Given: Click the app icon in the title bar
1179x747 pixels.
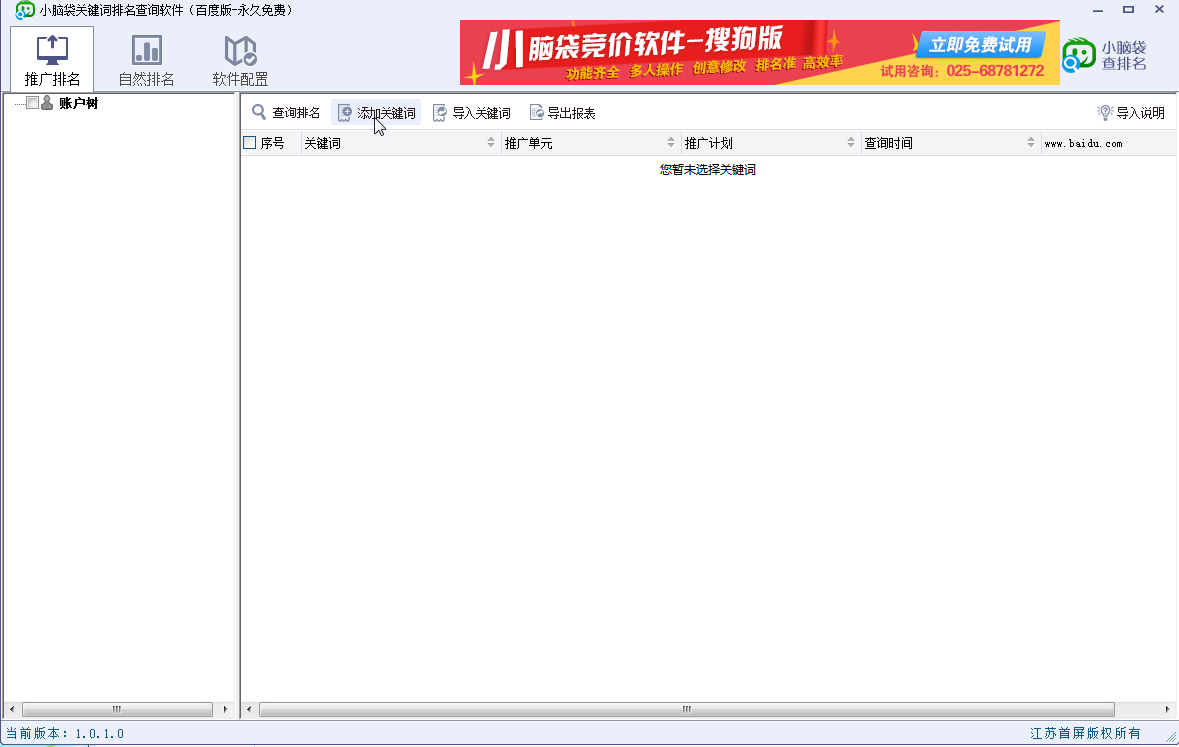Looking at the screenshot, I should pyautogui.click(x=25, y=10).
